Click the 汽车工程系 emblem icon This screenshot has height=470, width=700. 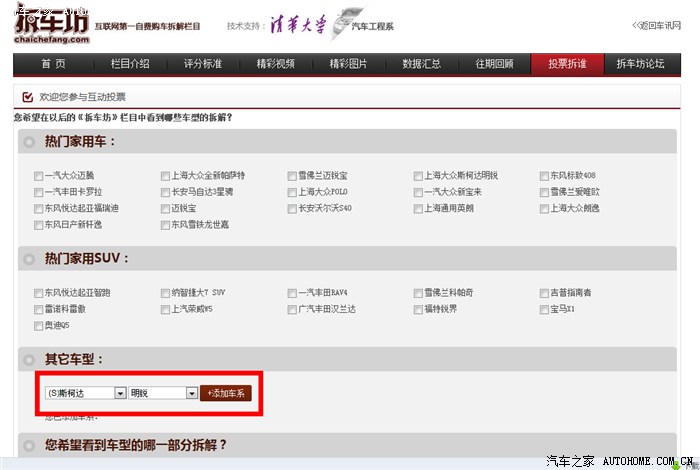pos(345,20)
